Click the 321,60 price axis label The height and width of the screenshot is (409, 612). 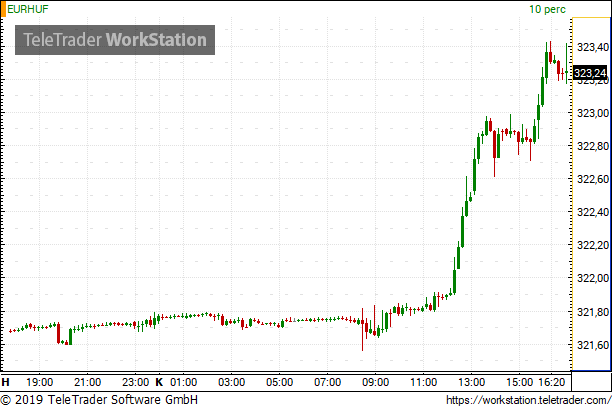coord(593,345)
